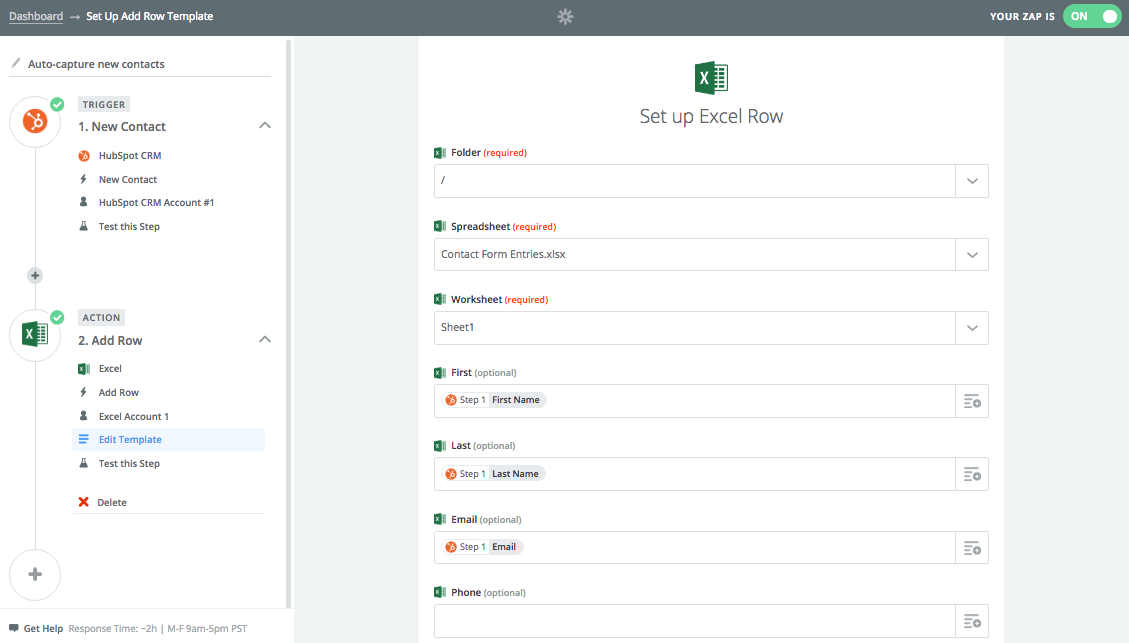
Task: Click the small plus between steps
Action: (35, 275)
